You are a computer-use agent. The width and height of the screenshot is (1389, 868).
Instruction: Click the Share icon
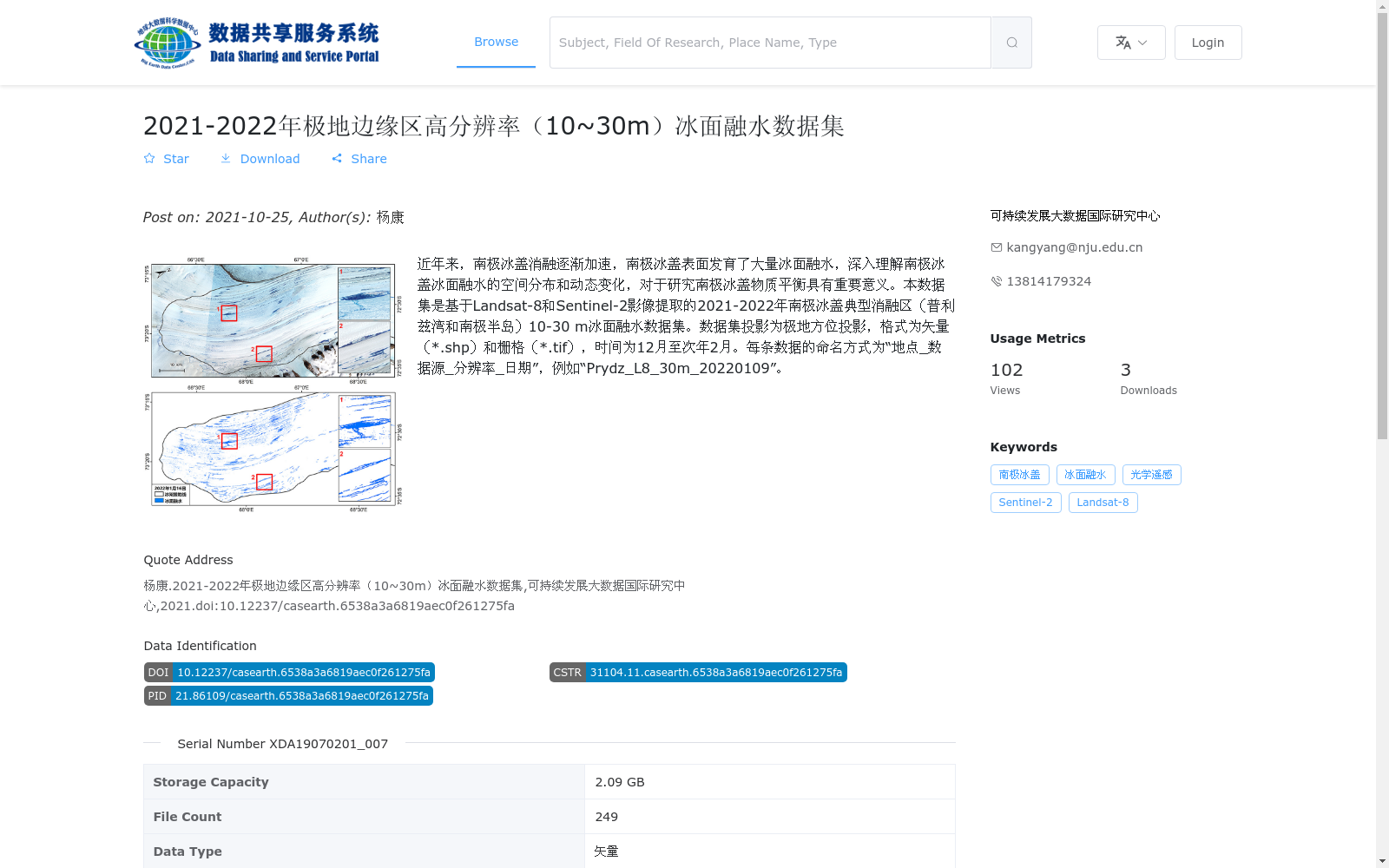click(337, 158)
